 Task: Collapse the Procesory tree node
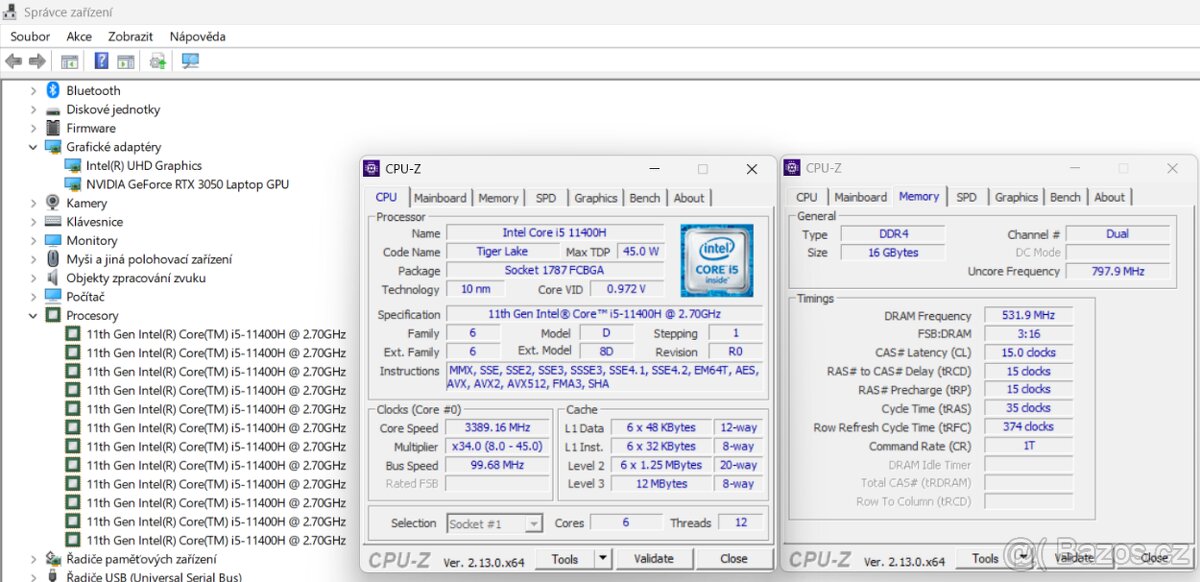coord(33,315)
